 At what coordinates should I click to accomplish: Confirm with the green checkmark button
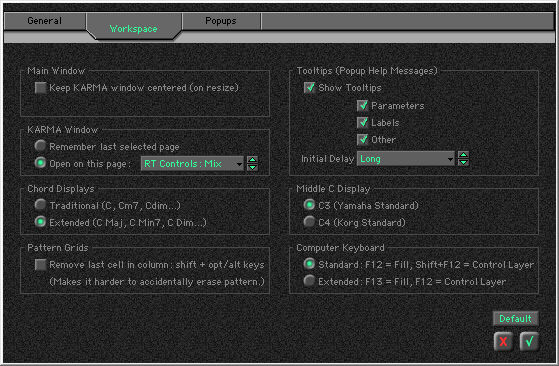[x=529, y=341]
